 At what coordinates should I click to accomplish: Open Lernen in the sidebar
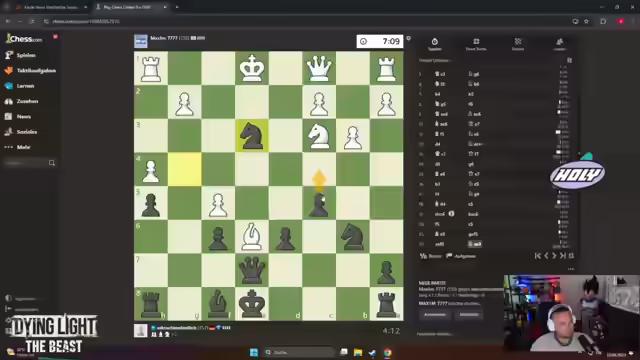(x=20, y=86)
